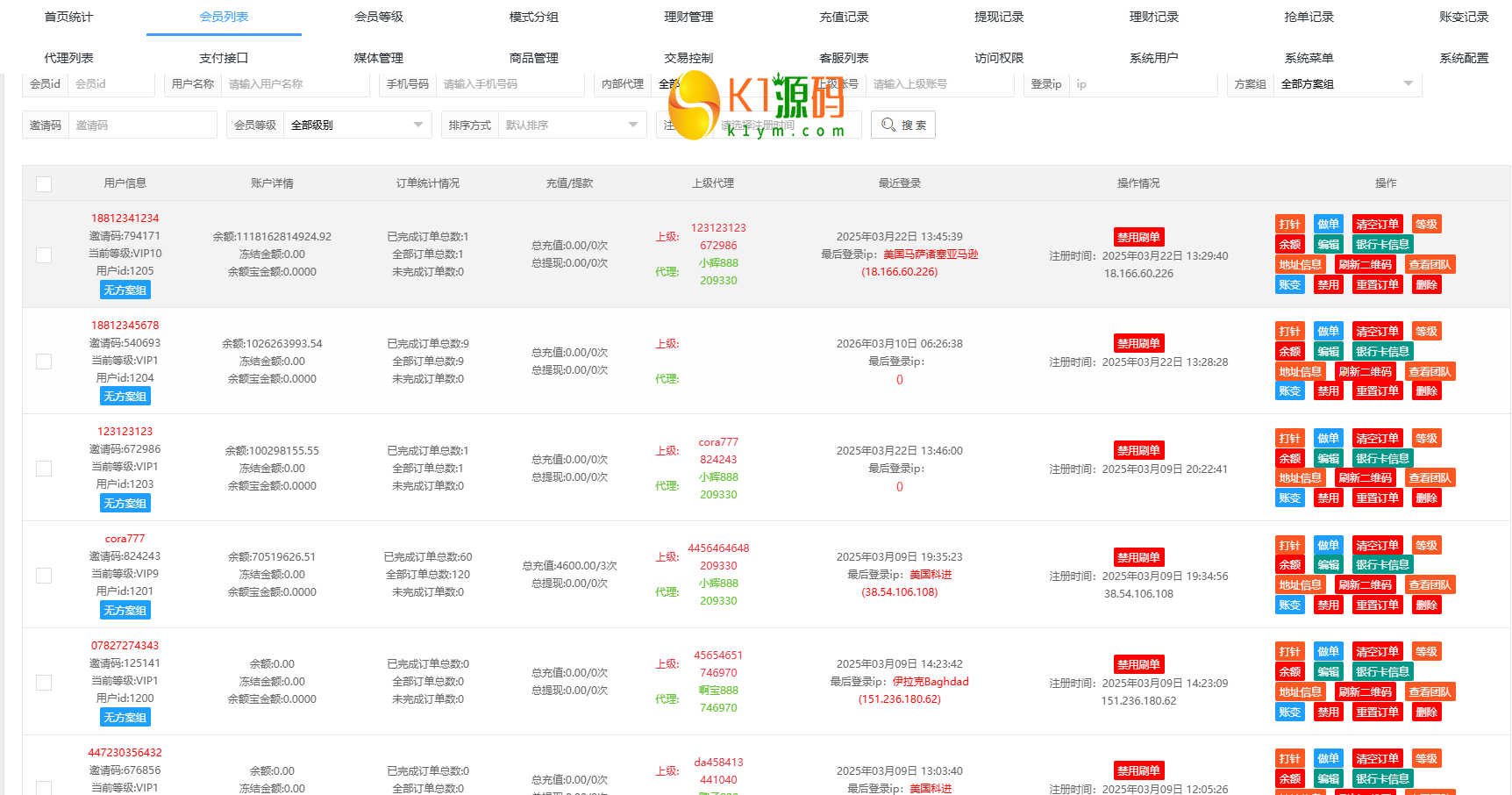Go to 客服列表 tab

click(844, 58)
